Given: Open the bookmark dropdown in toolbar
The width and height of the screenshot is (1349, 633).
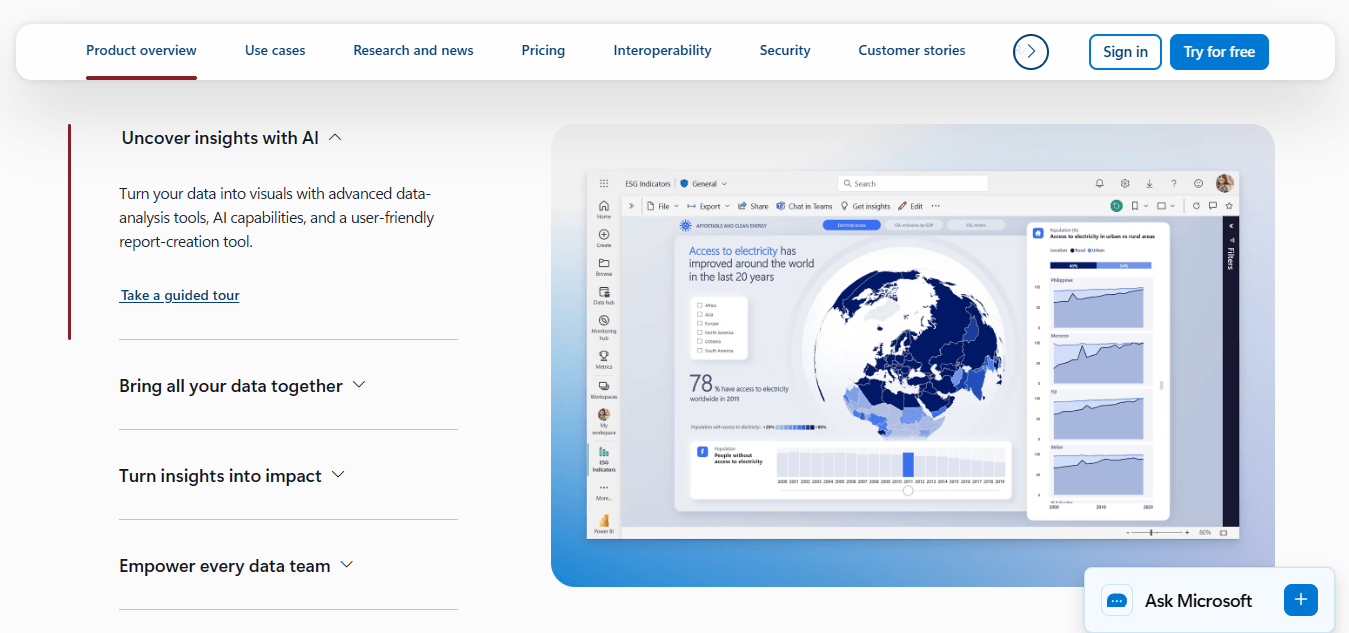Looking at the screenshot, I should pos(1139,206).
